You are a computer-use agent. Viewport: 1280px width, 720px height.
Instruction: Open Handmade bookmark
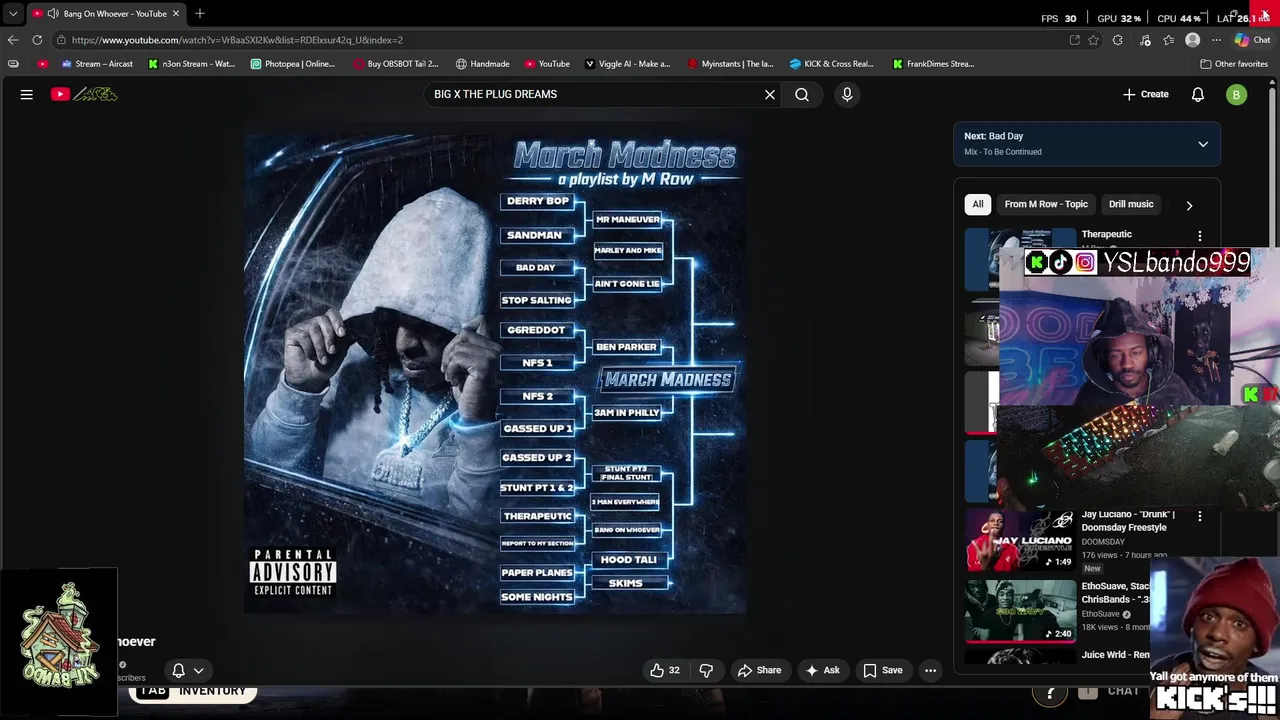[x=482, y=64]
